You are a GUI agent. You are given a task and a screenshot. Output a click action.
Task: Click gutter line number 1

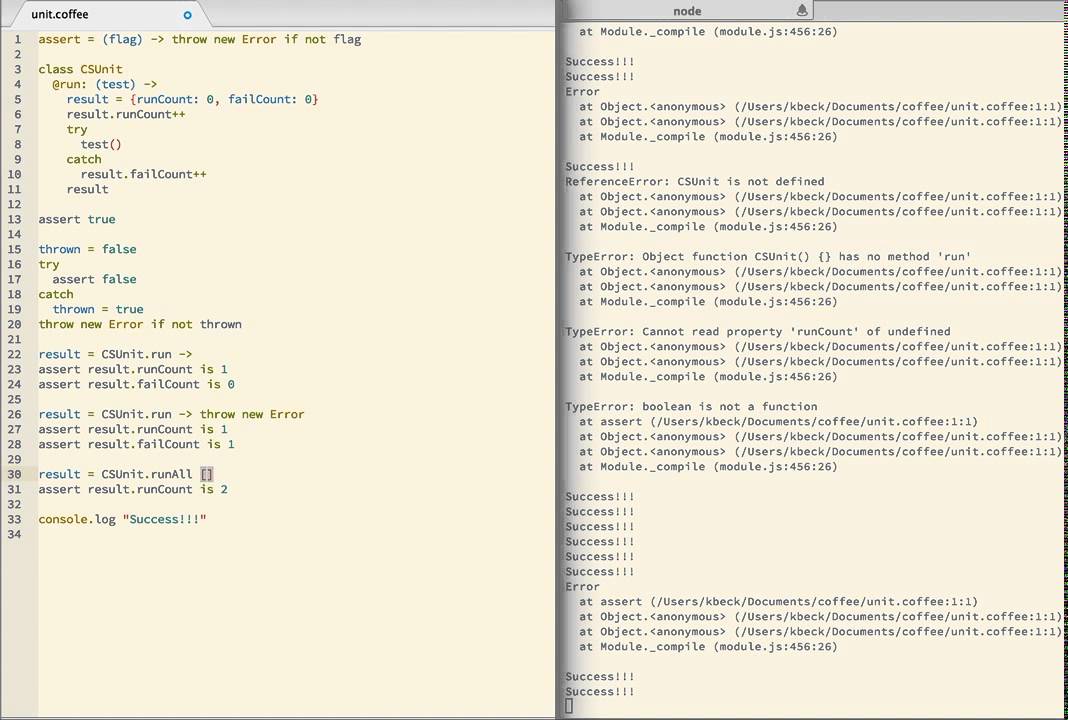(x=18, y=40)
